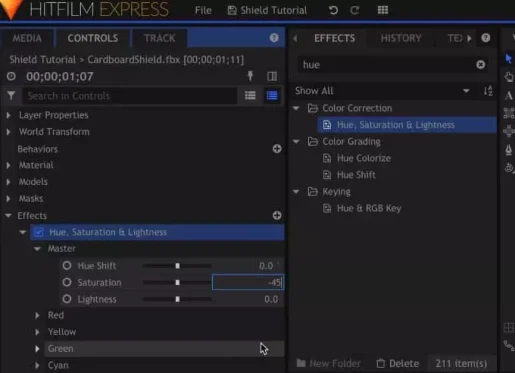Select the hand pan tool
Viewport: 515px width, 373px height.
pyautogui.click(x=509, y=77)
